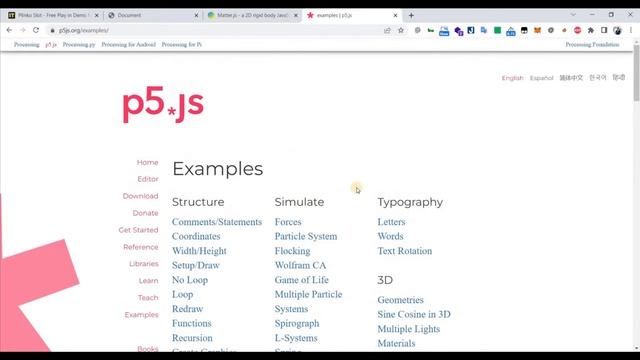
Task: Open the Coordinates example
Action: pyautogui.click(x=196, y=236)
